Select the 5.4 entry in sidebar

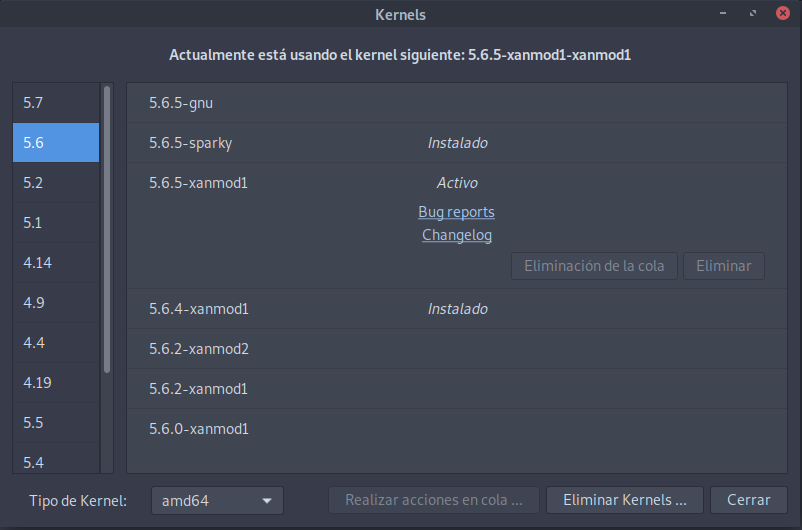tap(55, 462)
